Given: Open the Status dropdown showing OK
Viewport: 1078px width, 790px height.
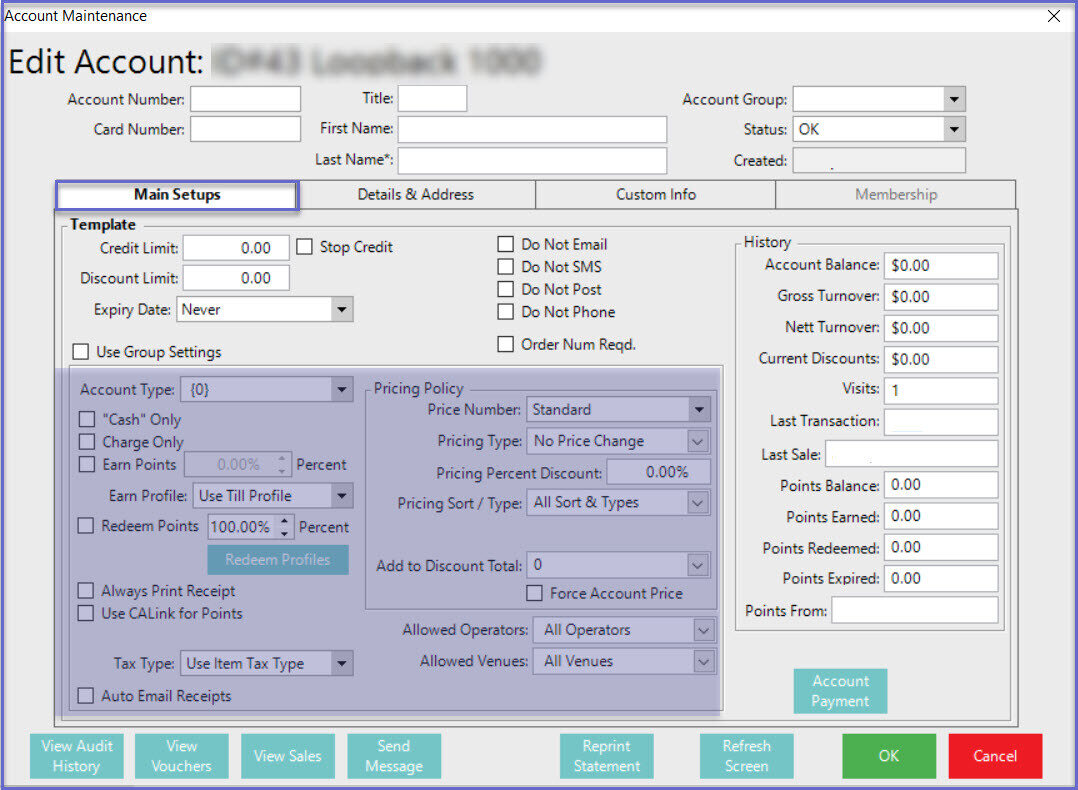Looking at the screenshot, I should point(954,129).
